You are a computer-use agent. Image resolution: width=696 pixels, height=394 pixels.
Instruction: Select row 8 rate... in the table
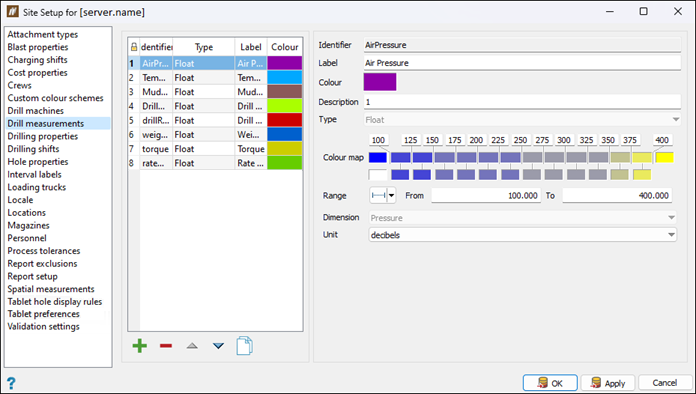tap(215, 163)
